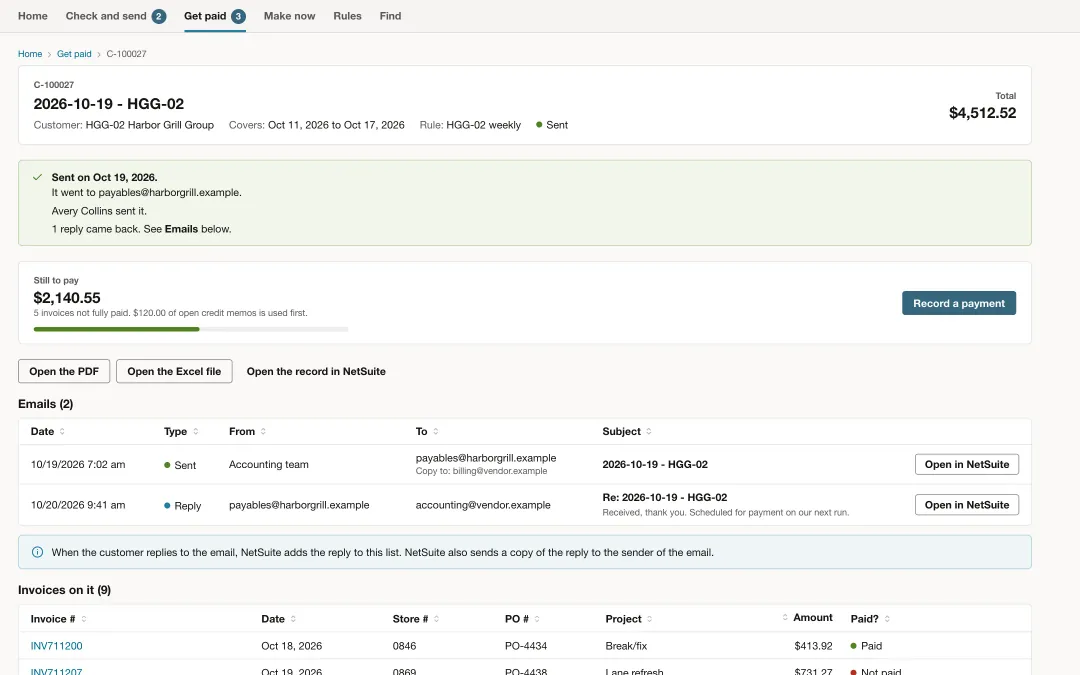The height and width of the screenshot is (675, 1080).
Task: Open invoice INV711200 link
Action: point(56,646)
